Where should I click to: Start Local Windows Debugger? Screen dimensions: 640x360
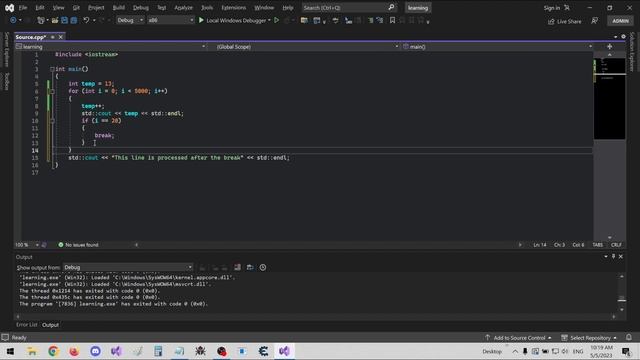point(233,20)
